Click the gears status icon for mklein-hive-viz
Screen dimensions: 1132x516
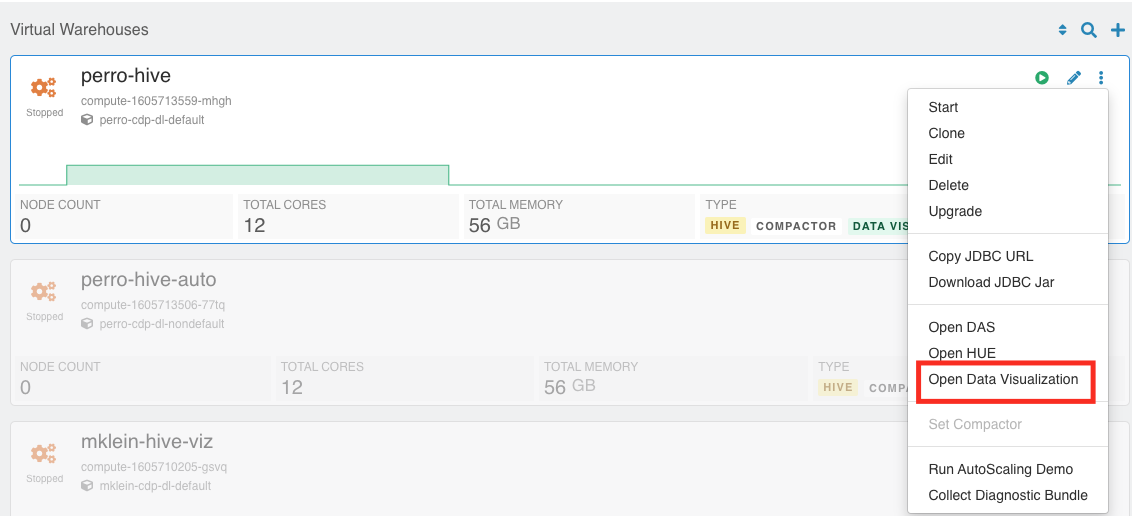pos(44,453)
